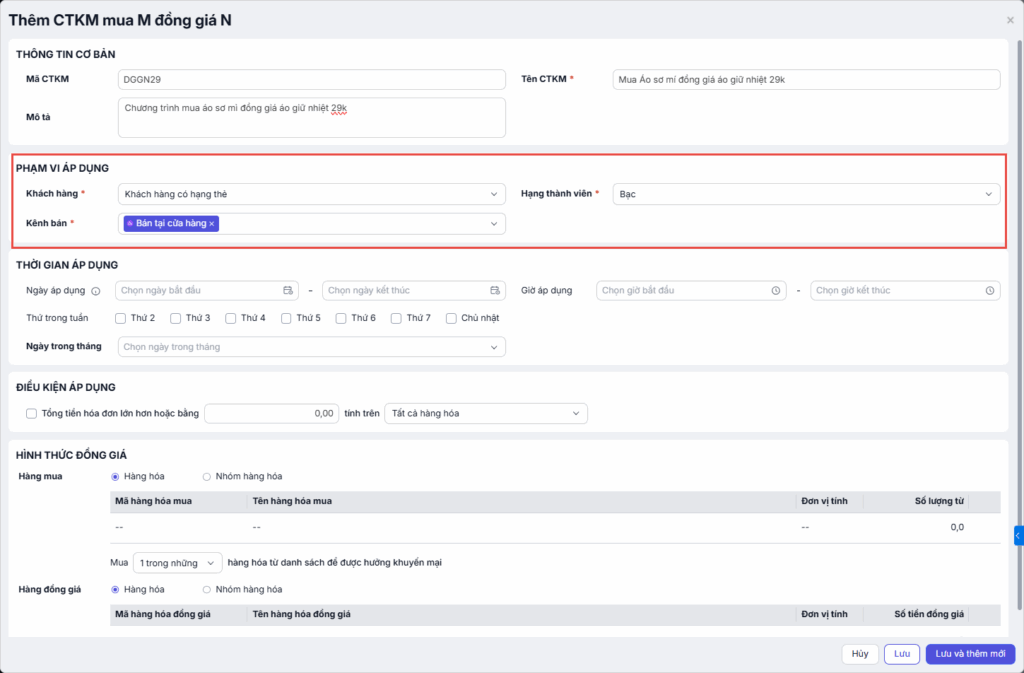Screen dimensions: 1024x673
Task: Click the start date calendar icon
Action: pos(288,290)
